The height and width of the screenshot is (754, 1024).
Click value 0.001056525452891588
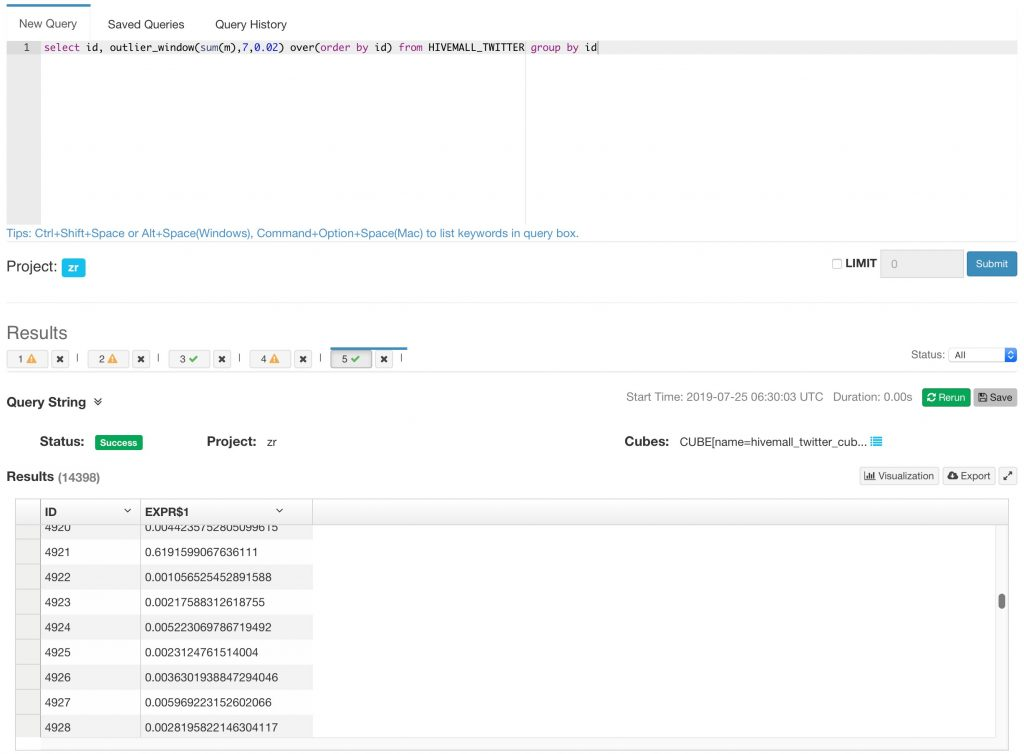208,577
